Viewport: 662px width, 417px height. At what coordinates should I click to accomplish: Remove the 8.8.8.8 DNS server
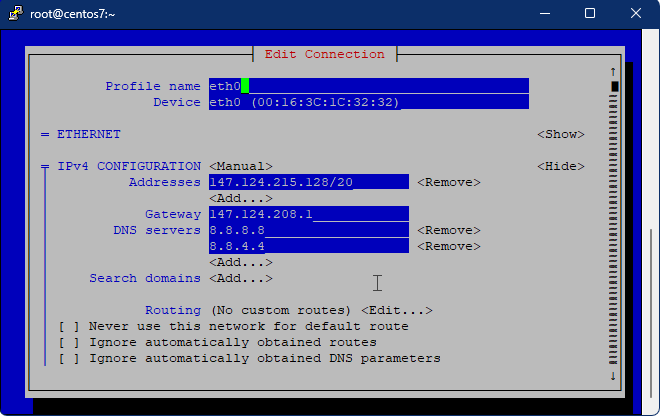click(448, 230)
